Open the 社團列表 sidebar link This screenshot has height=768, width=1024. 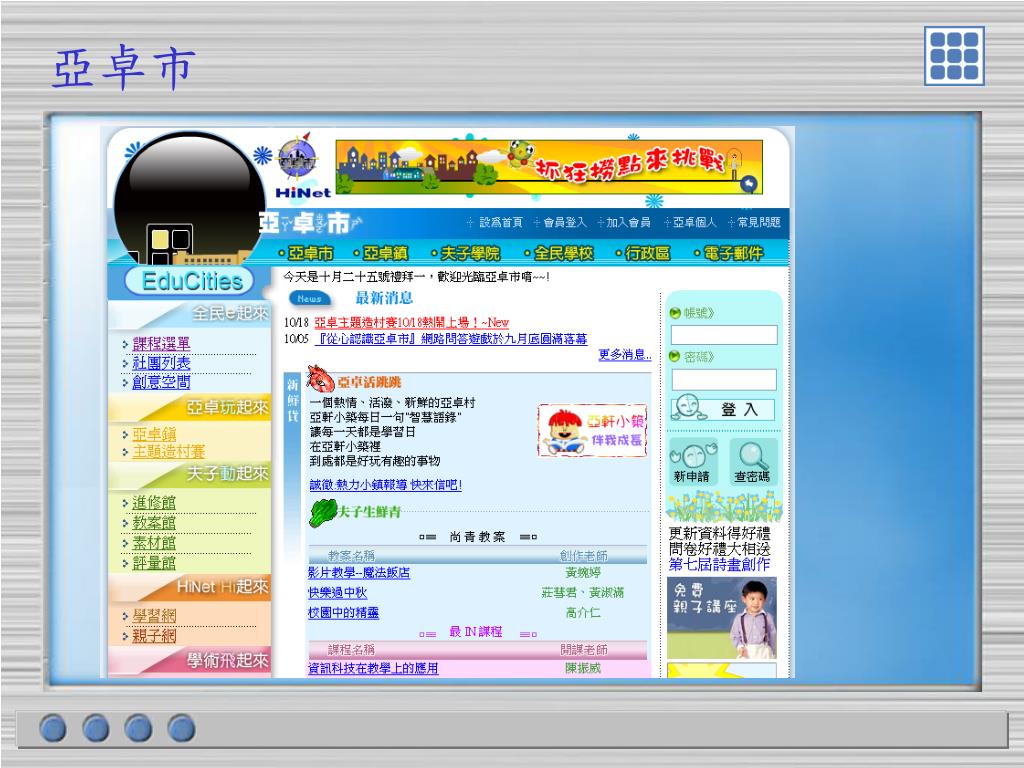coord(161,363)
